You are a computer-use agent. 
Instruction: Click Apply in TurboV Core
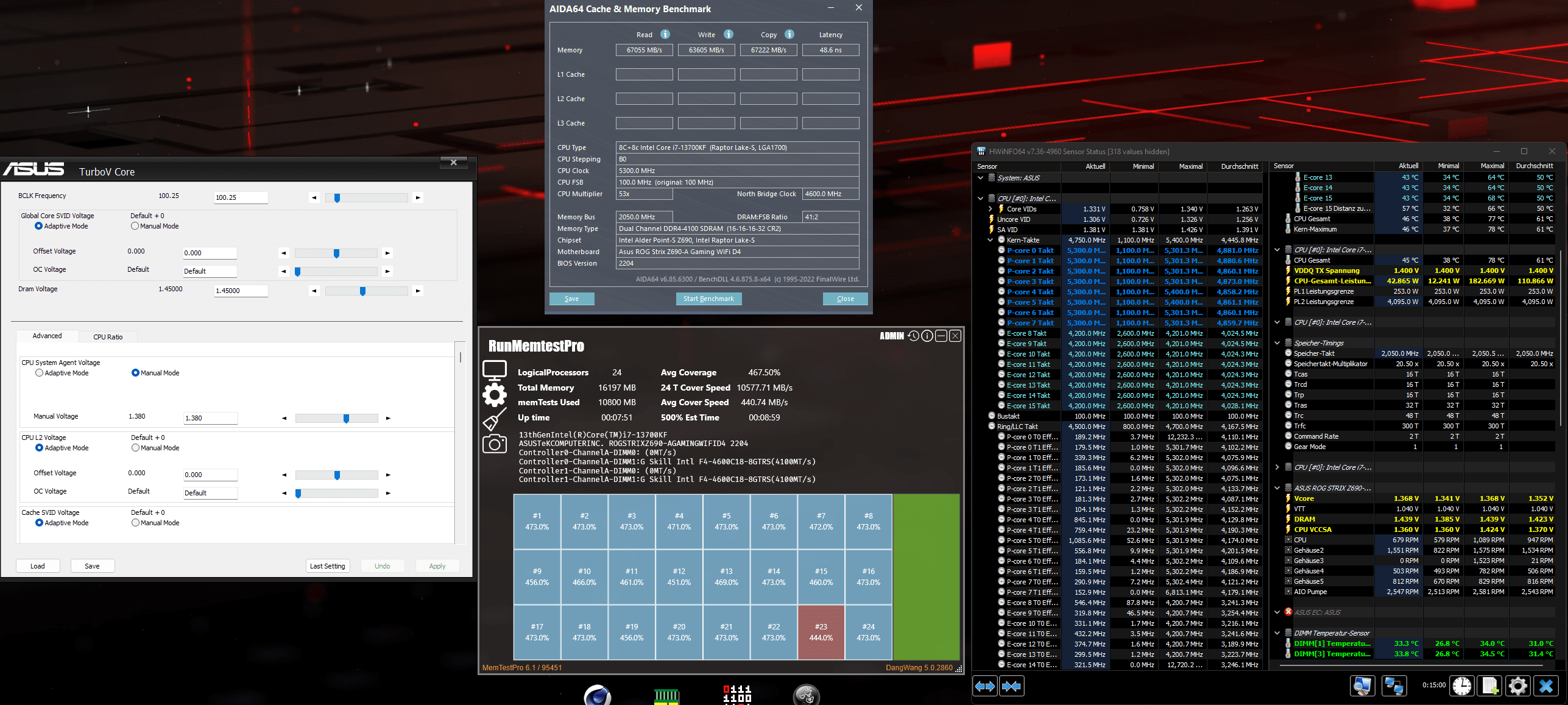coord(437,566)
